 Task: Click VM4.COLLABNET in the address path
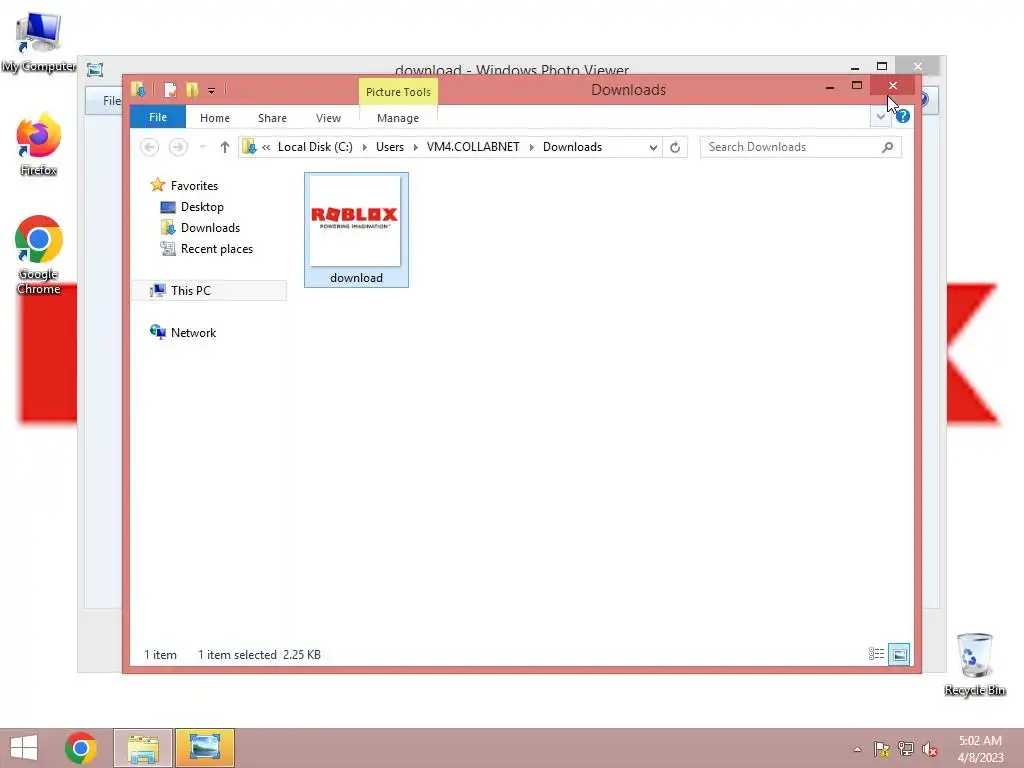point(473,147)
